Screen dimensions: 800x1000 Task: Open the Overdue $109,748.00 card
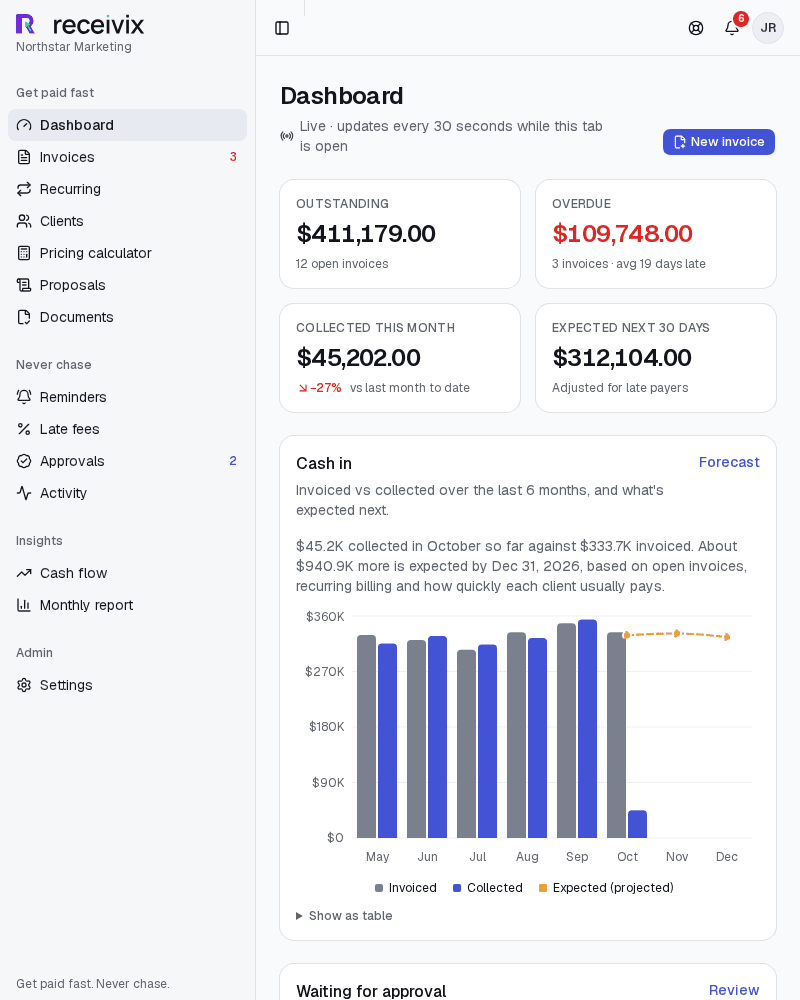[656, 234]
